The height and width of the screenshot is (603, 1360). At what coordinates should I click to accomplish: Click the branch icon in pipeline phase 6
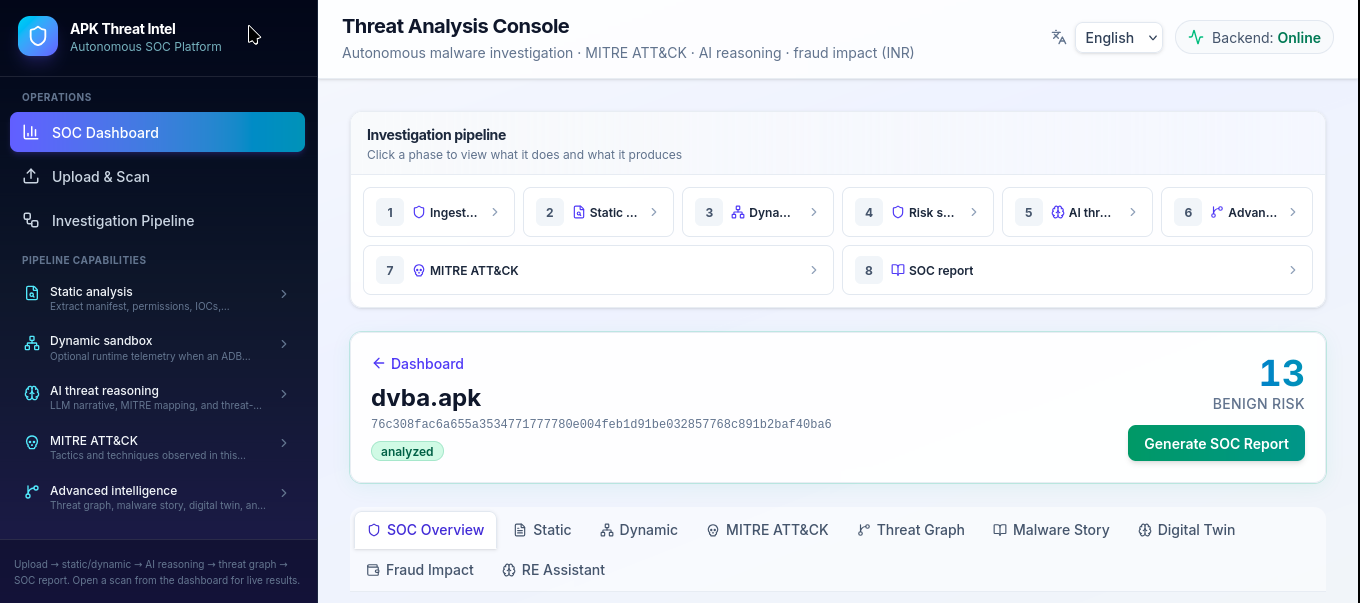pos(1217,212)
